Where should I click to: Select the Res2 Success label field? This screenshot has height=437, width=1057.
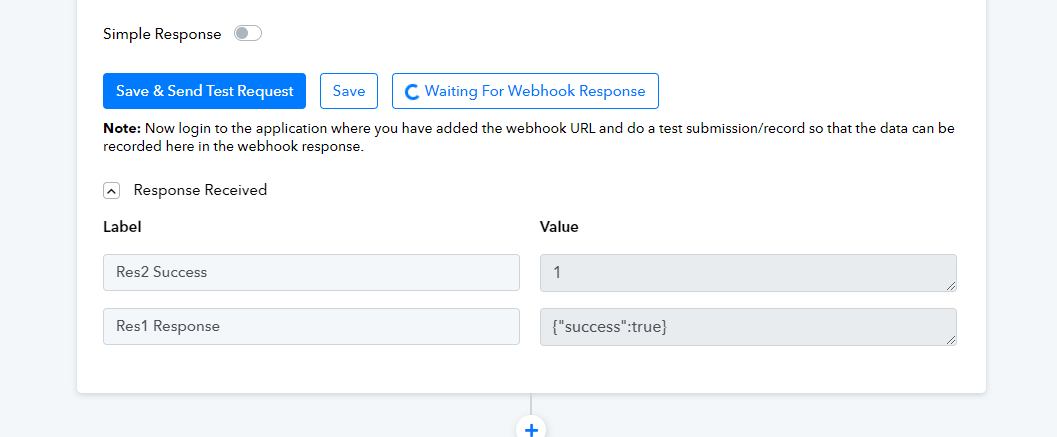point(311,272)
